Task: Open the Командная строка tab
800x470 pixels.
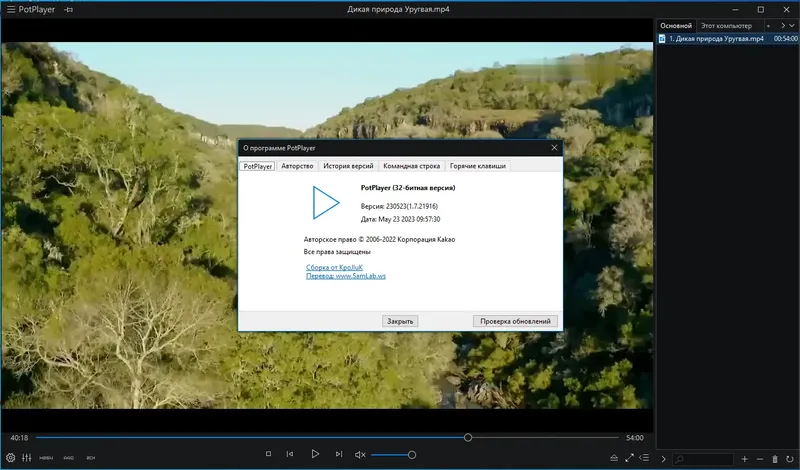Action: click(x=411, y=166)
